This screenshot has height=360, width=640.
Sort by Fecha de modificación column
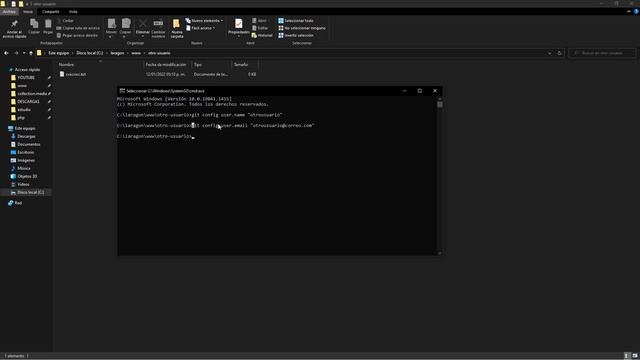(x=167, y=64)
